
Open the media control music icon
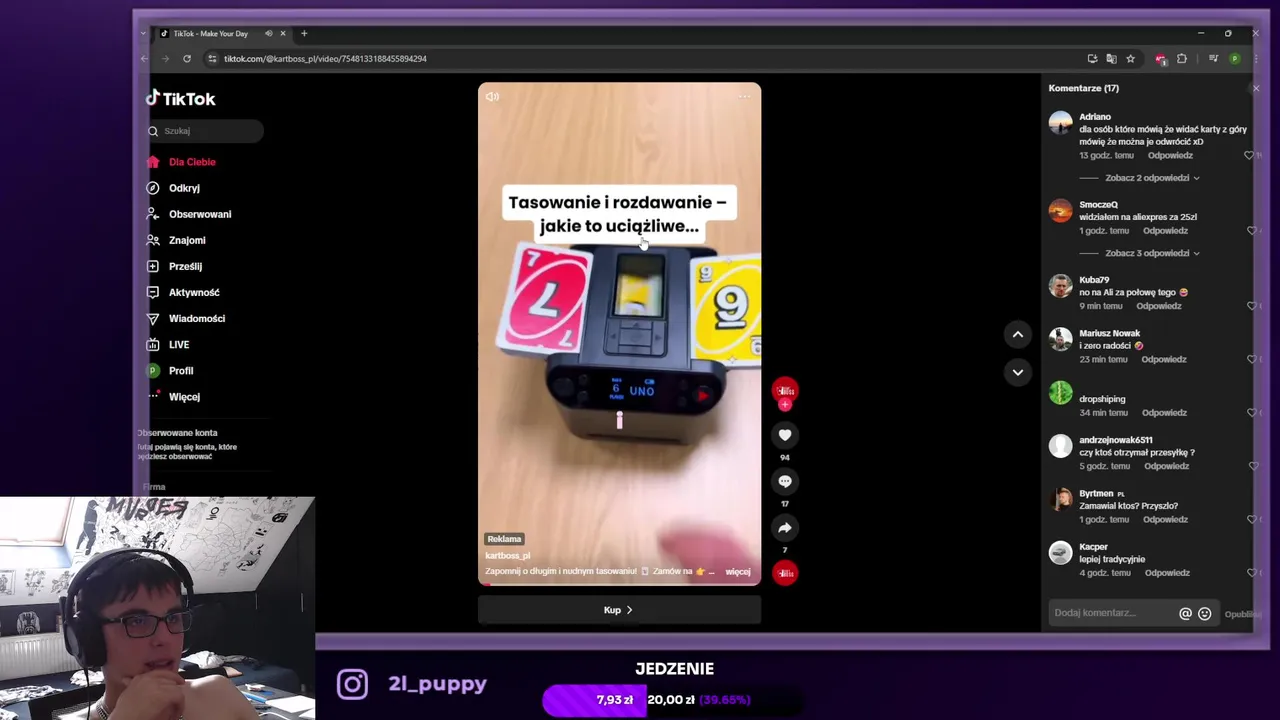coord(1213,59)
